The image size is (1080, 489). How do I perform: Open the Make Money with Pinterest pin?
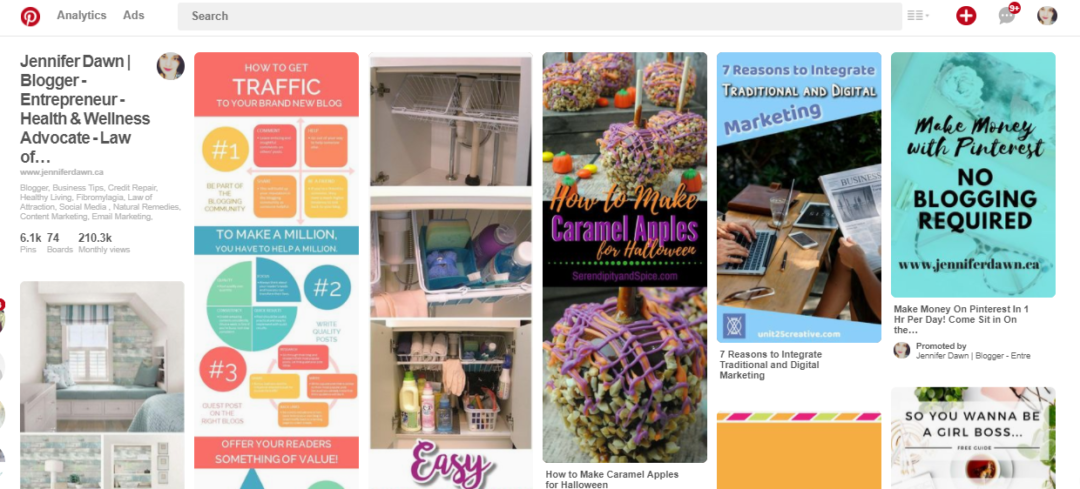pos(973,174)
